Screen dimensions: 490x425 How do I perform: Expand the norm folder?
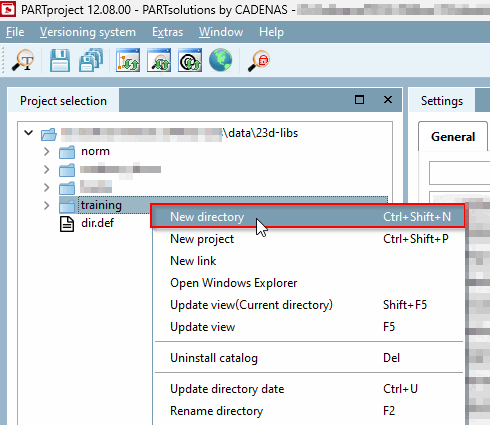click(47, 152)
